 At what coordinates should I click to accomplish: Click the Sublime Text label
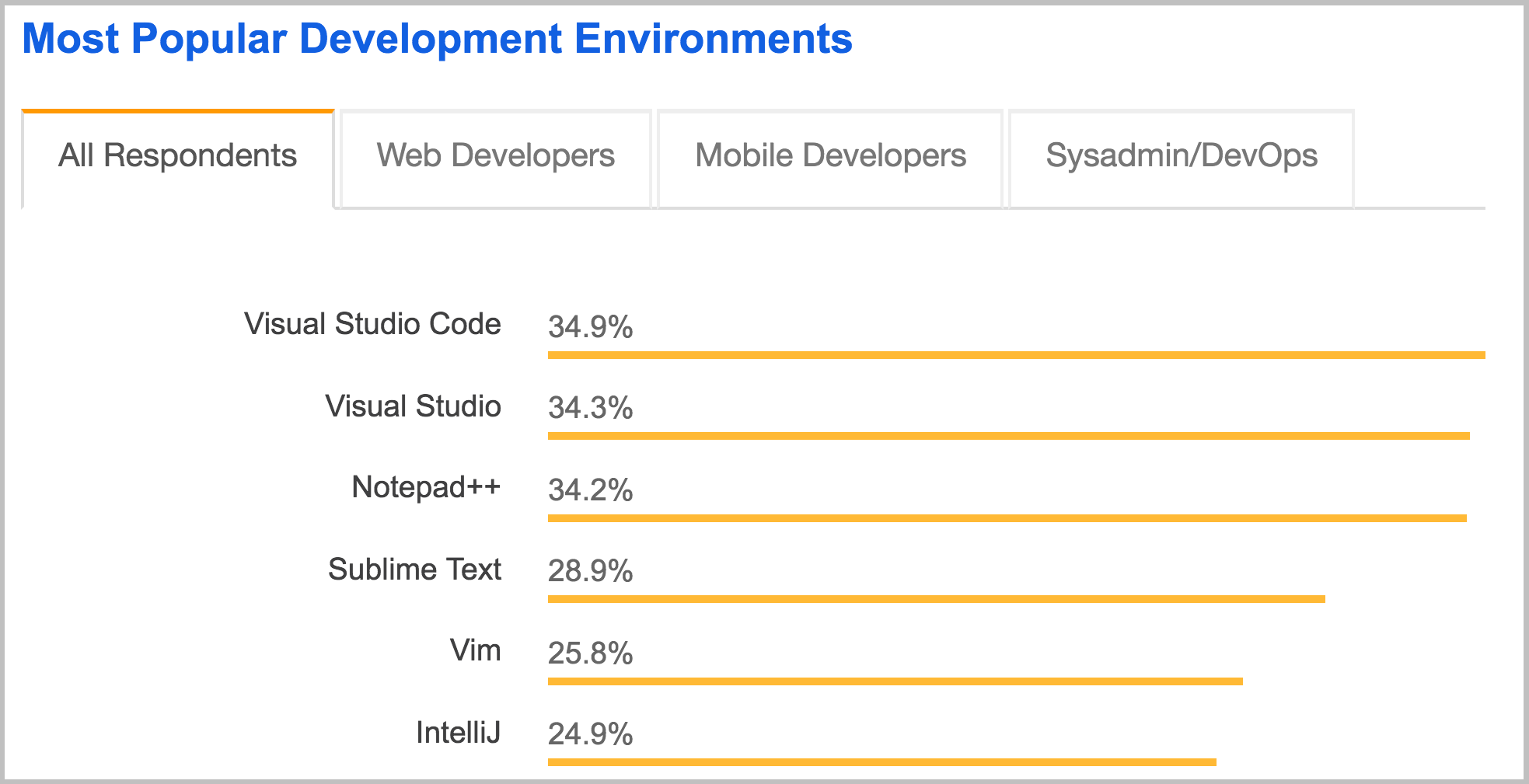point(414,570)
